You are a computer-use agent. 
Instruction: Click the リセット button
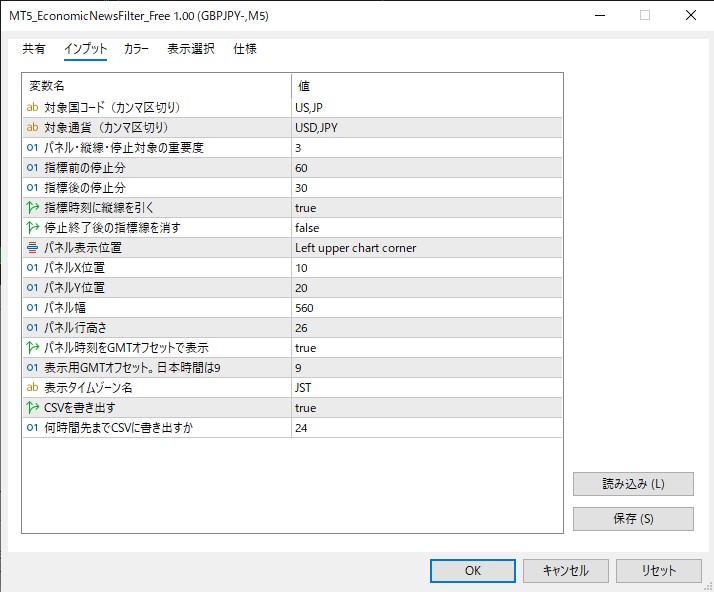click(x=658, y=571)
